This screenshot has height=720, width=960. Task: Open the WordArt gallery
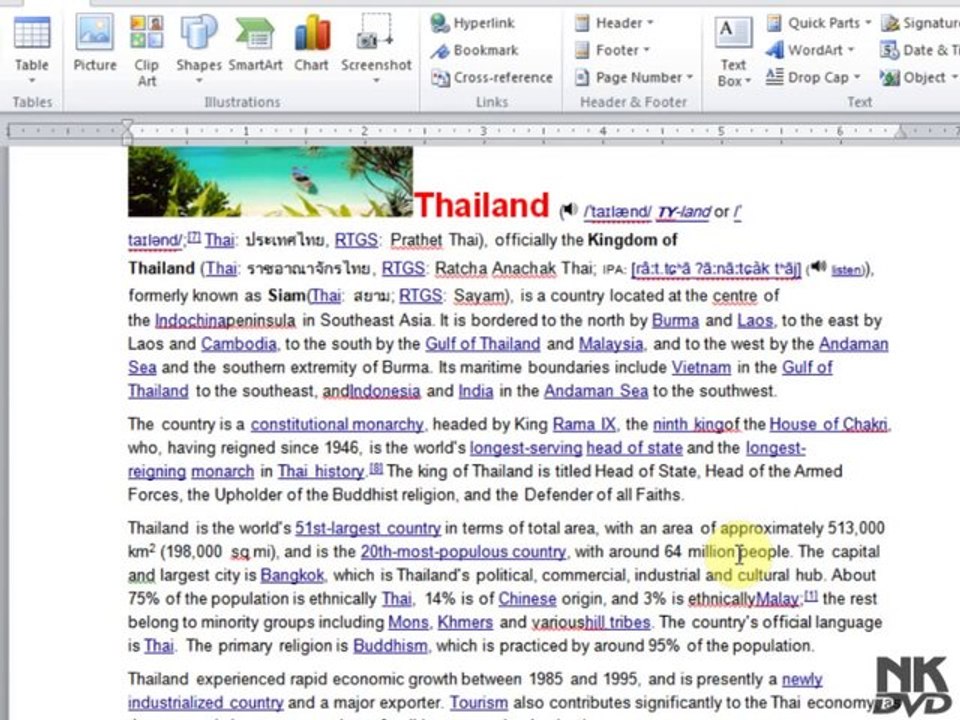point(811,50)
